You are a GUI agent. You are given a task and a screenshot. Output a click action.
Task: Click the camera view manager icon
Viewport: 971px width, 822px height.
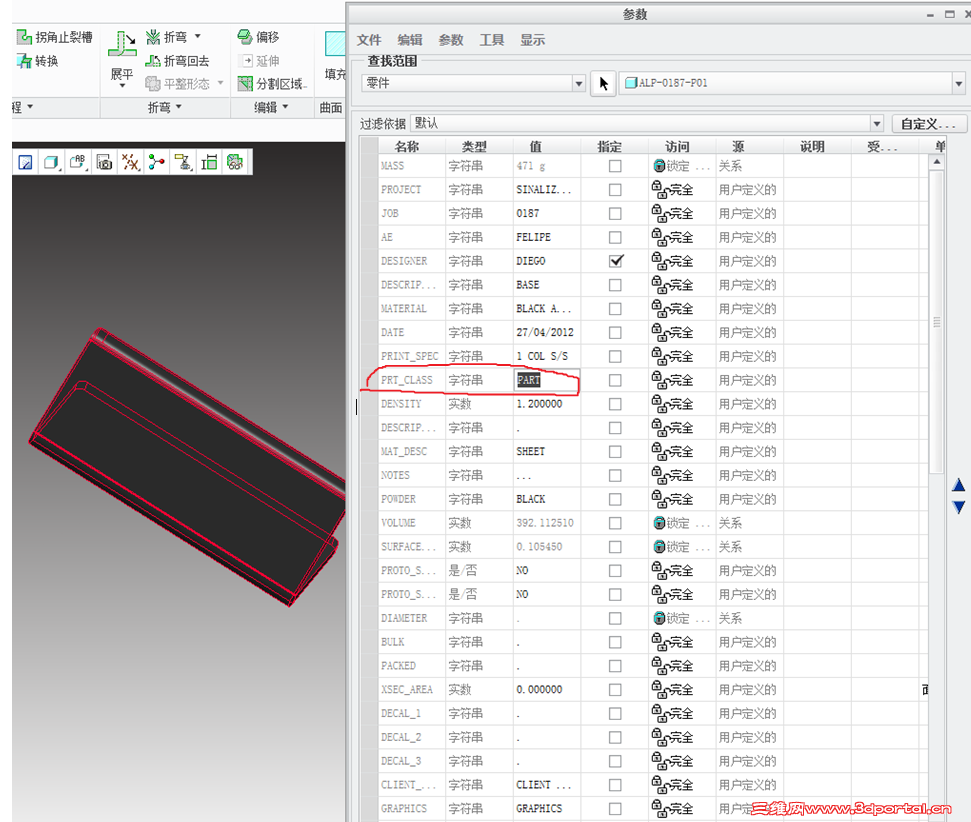(x=104, y=162)
